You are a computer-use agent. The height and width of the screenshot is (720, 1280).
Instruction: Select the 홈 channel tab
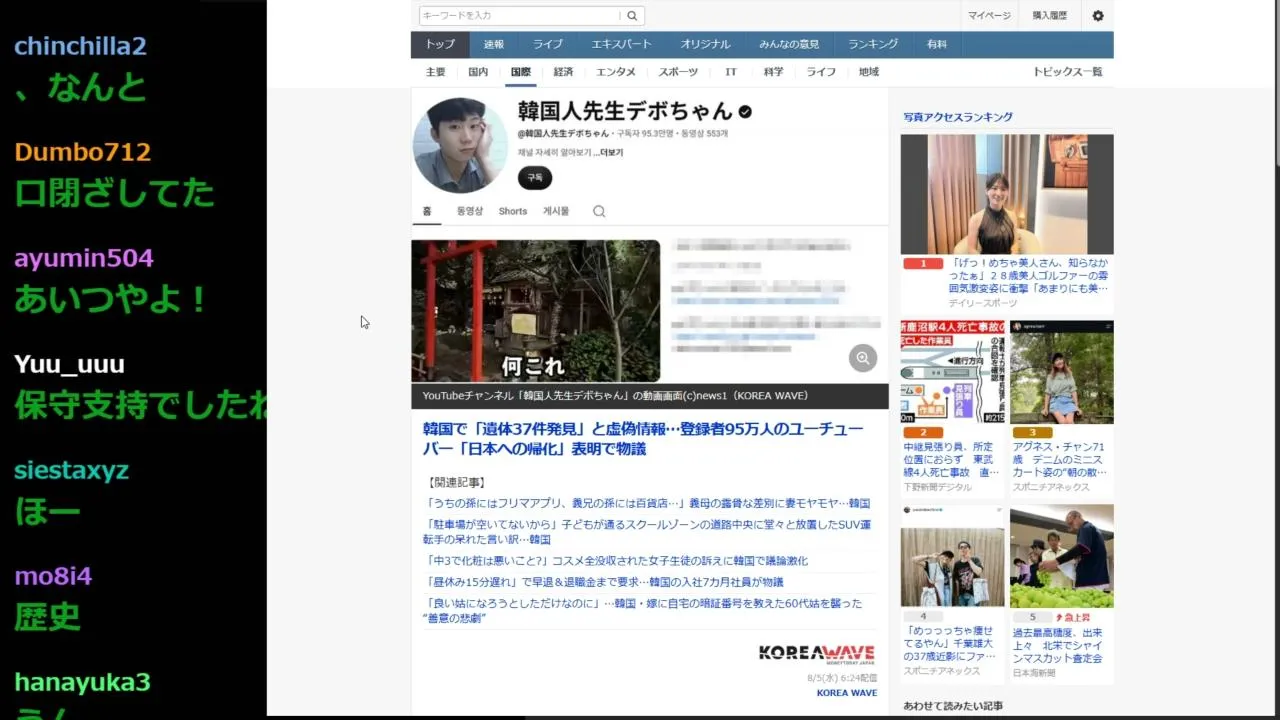point(427,211)
